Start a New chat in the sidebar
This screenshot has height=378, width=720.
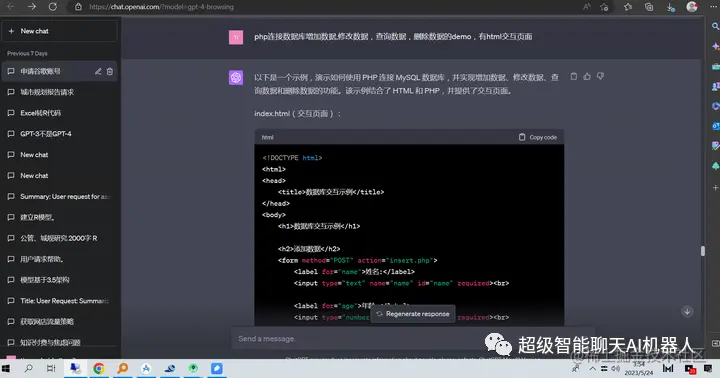tap(60, 31)
